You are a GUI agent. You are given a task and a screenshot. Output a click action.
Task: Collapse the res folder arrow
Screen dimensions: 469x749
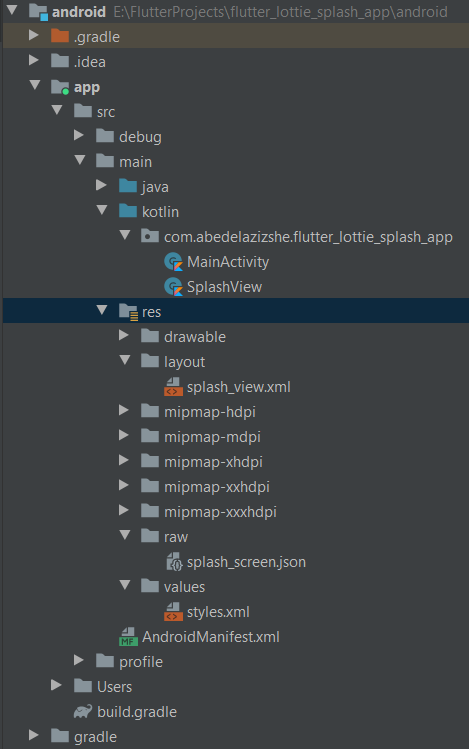tap(102, 310)
